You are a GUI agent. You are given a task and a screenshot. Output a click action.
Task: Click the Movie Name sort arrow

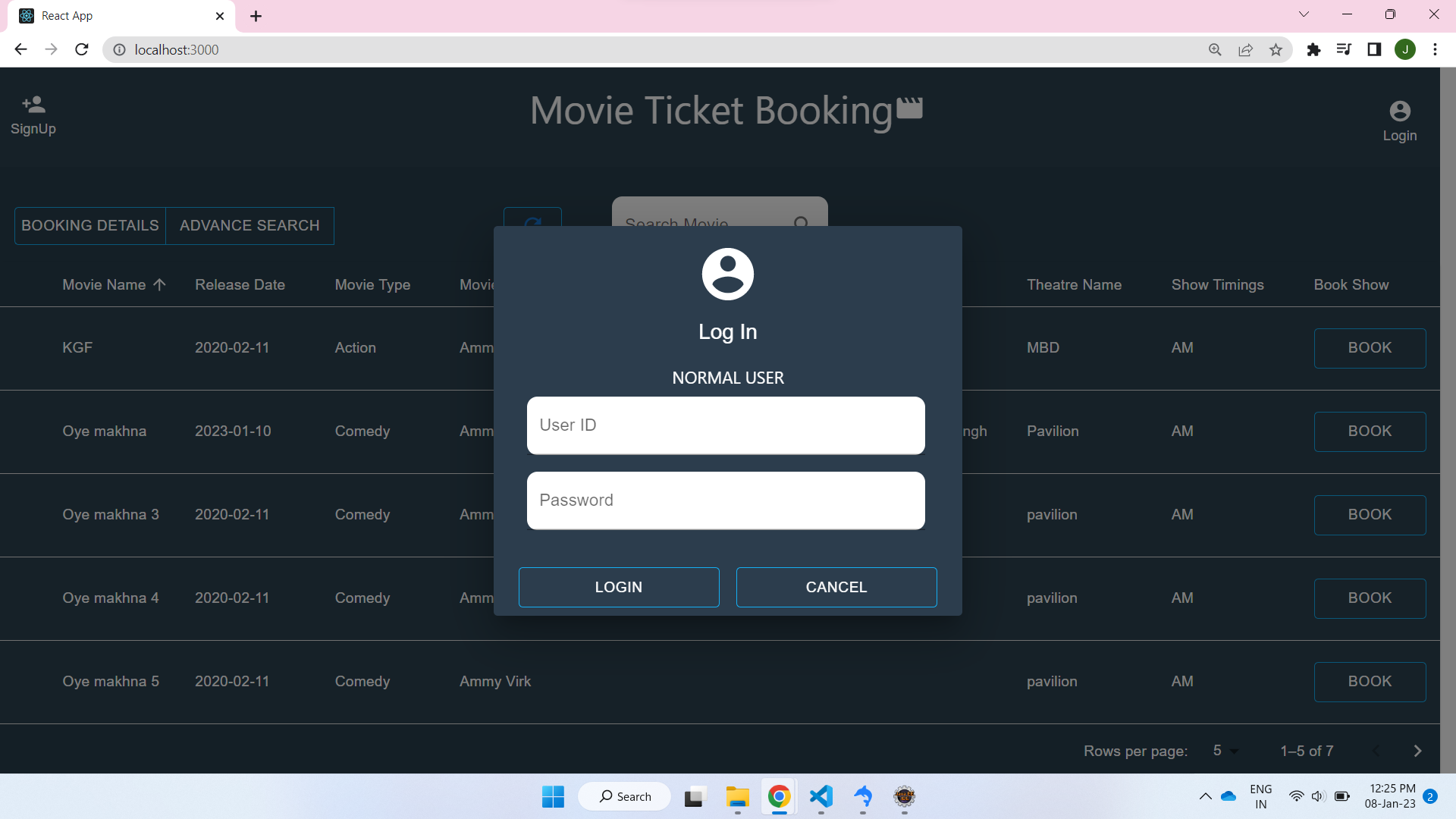[x=159, y=284]
